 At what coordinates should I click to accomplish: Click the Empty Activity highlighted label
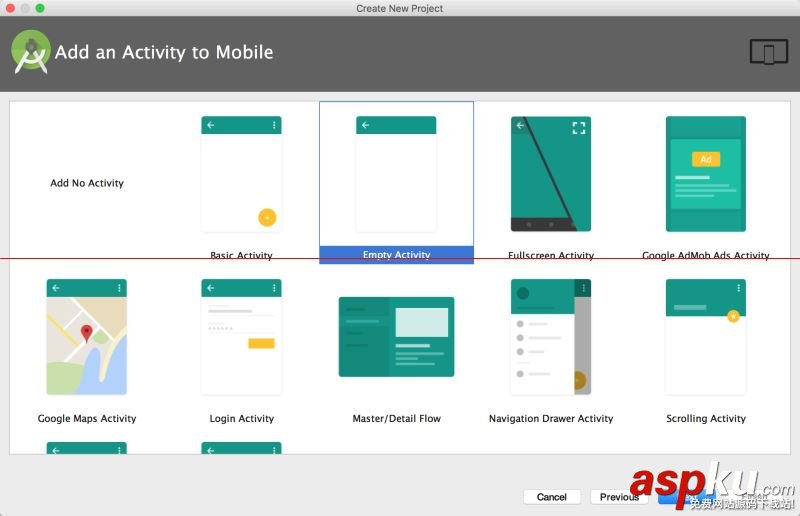click(396, 255)
